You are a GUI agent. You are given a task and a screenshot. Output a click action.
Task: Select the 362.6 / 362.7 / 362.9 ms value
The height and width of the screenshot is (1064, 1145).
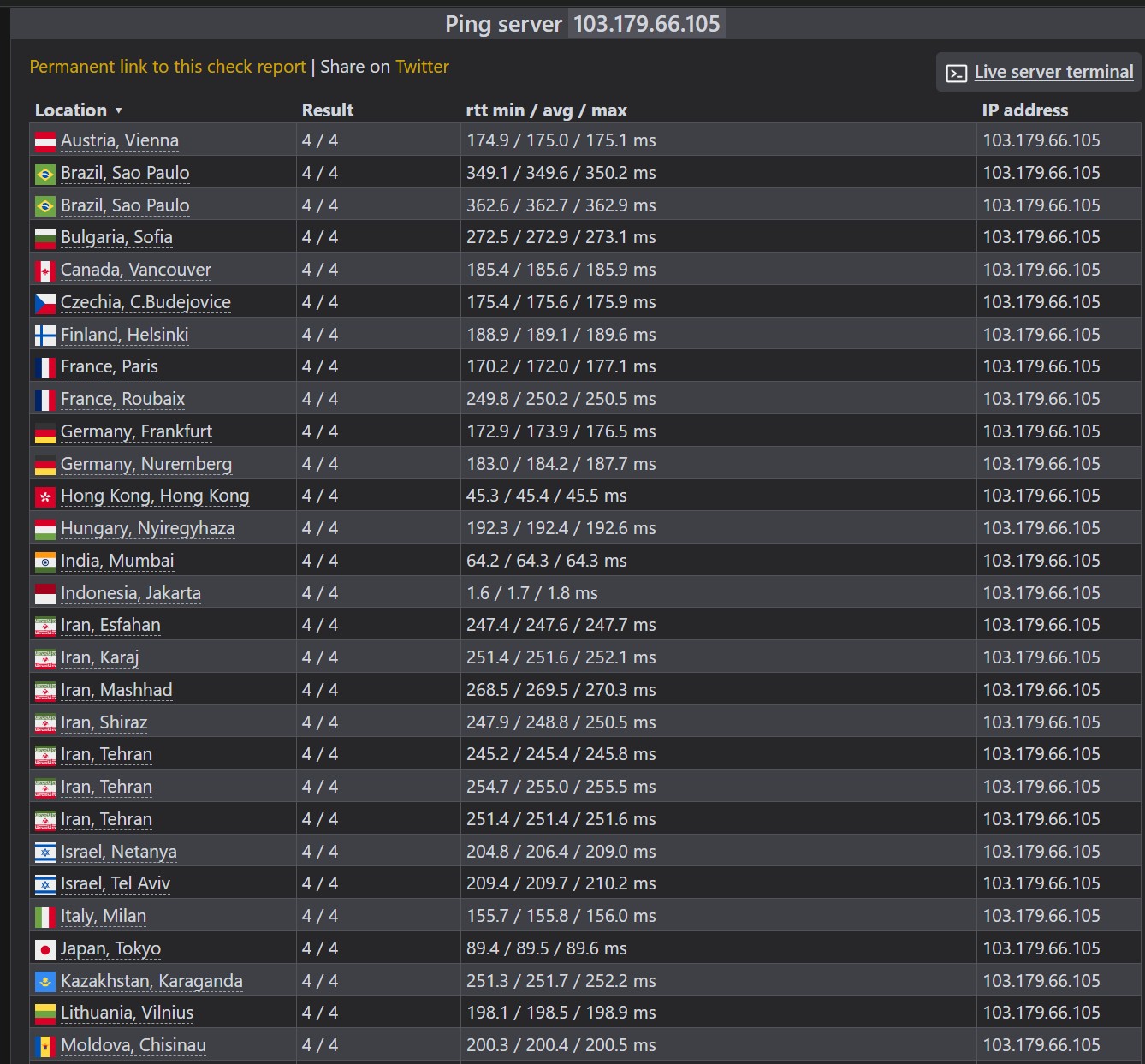coord(561,205)
